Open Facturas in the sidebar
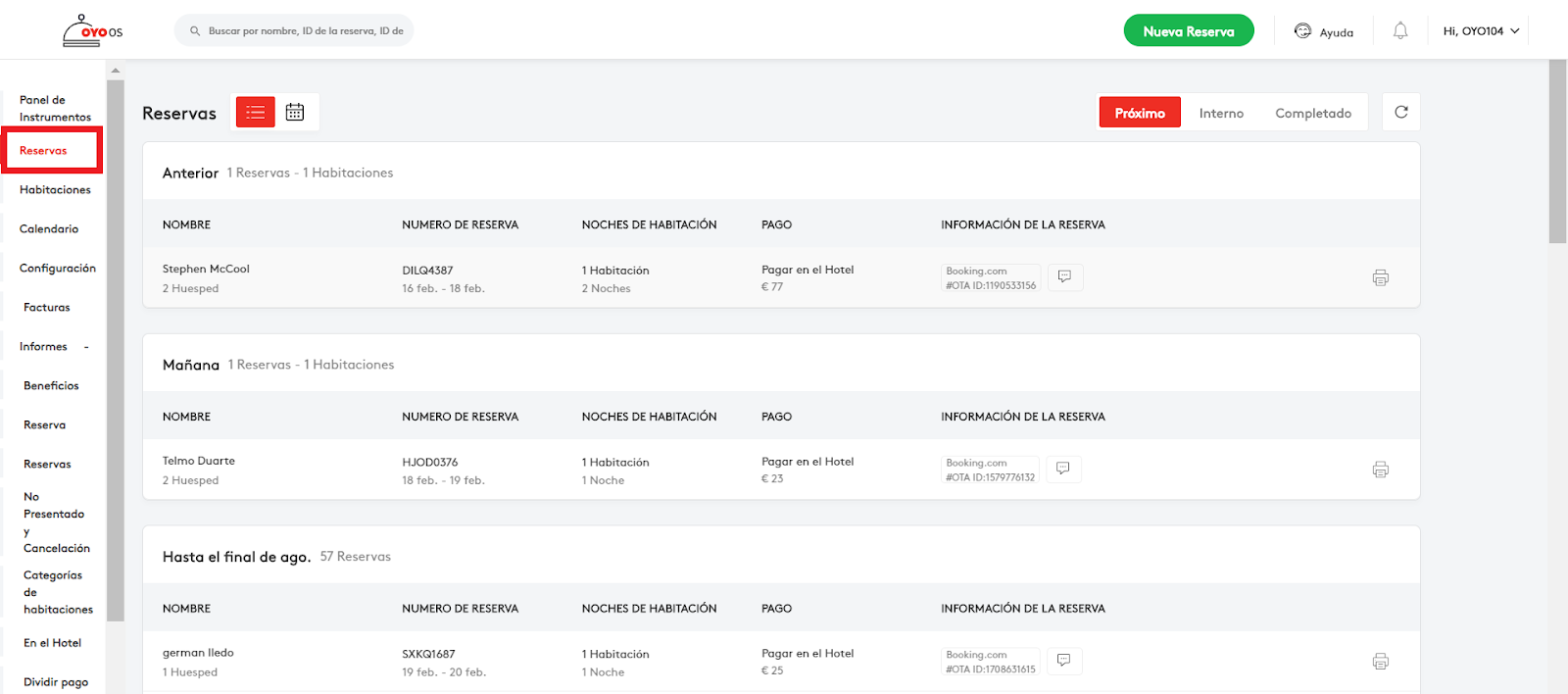Viewport: 1568px width, 694px height. 47,308
